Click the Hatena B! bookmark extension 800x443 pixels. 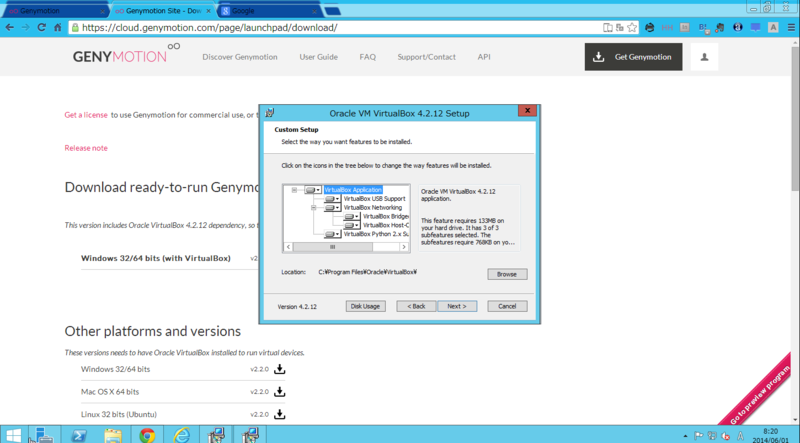(x=704, y=28)
